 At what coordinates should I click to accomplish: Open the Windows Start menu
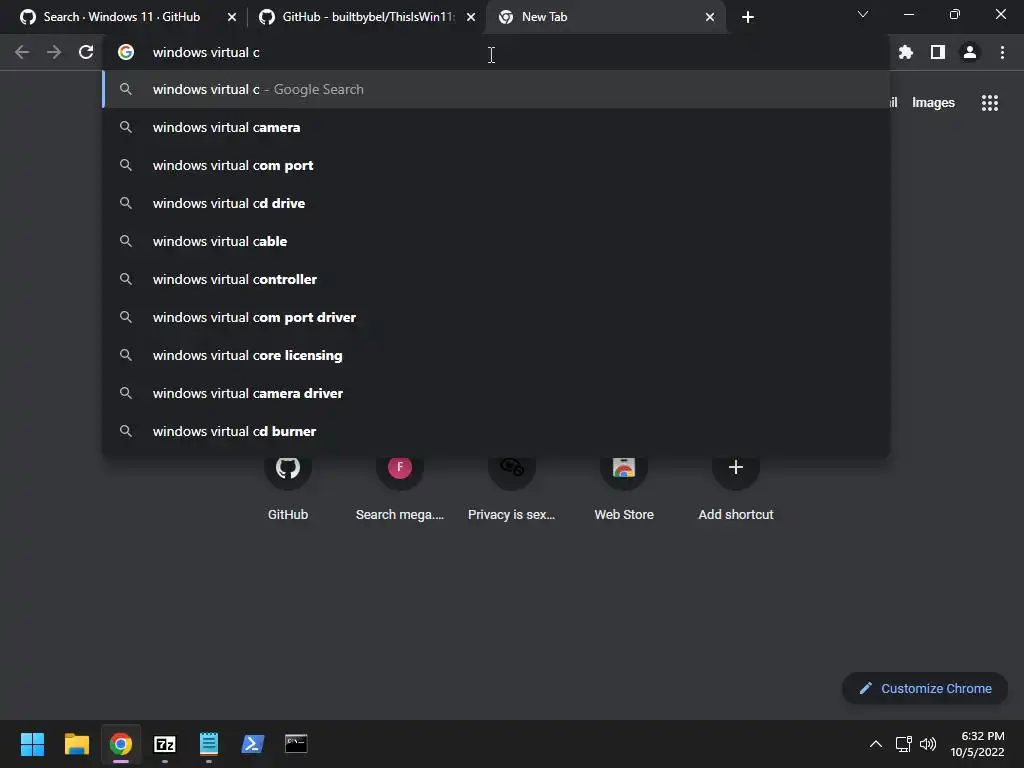point(32,744)
